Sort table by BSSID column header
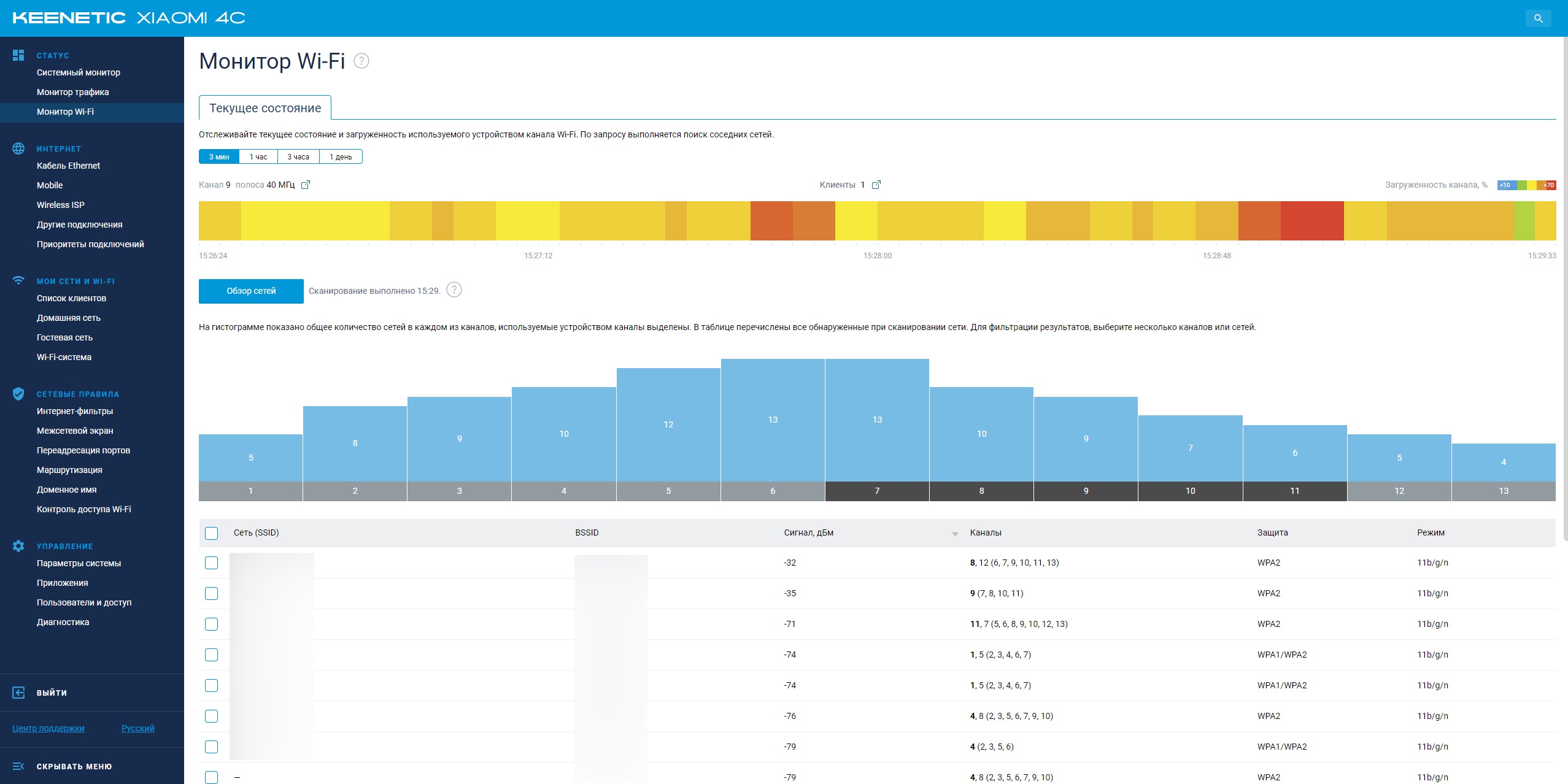 (587, 532)
